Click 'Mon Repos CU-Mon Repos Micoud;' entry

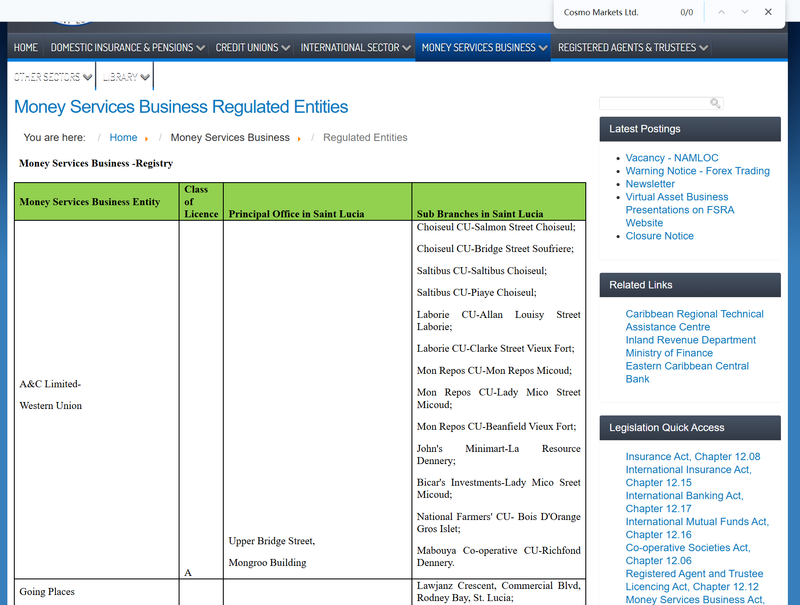[x=494, y=371]
